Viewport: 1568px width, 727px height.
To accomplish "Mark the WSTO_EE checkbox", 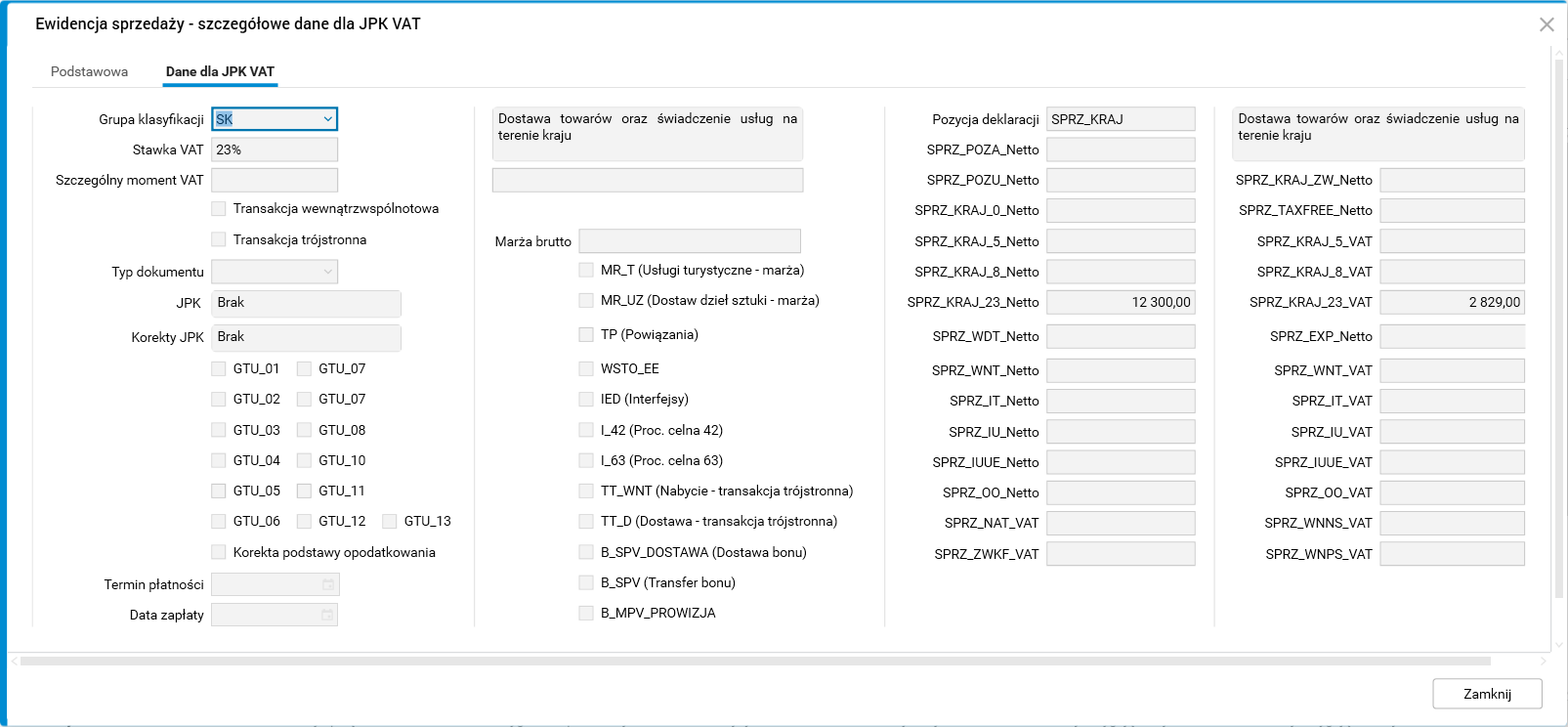I will point(586,368).
